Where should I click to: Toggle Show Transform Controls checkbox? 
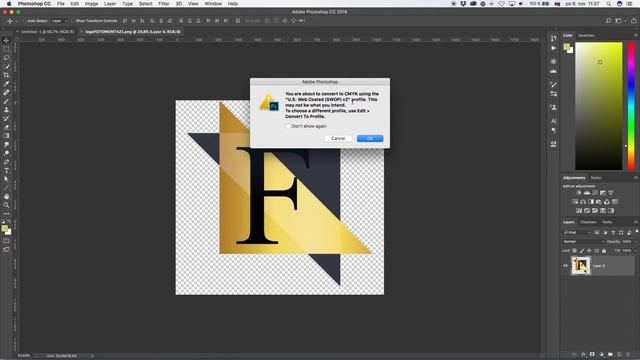coord(74,21)
